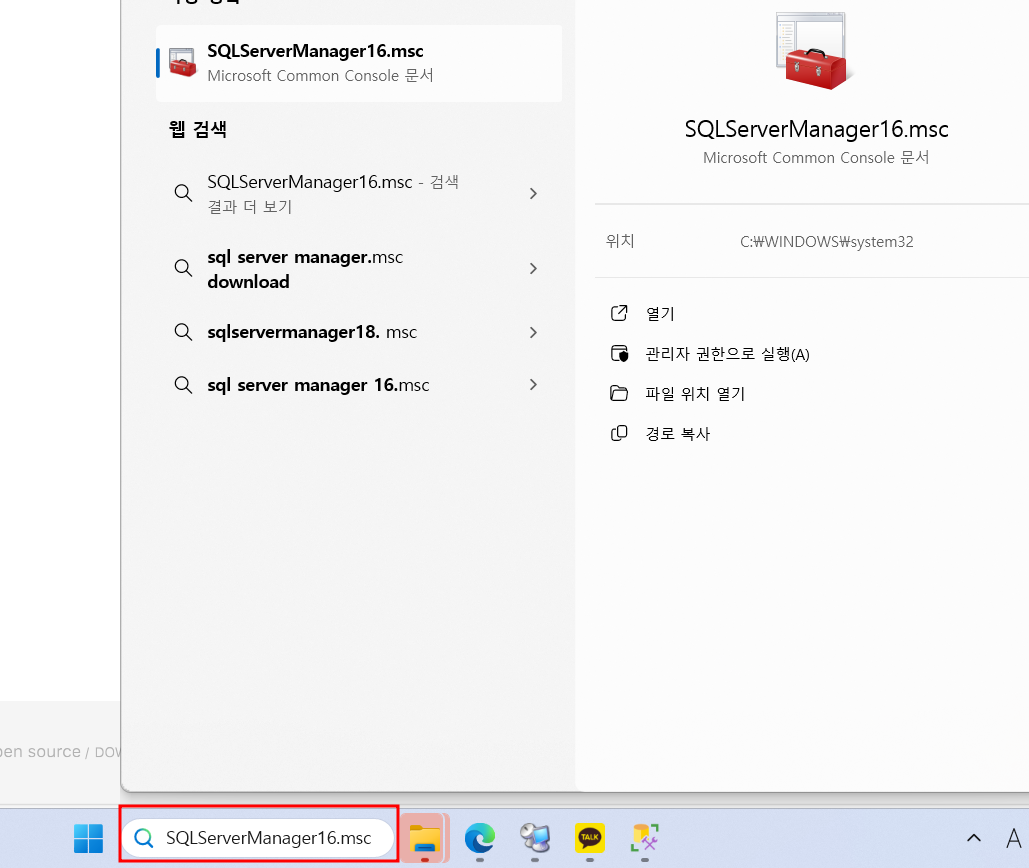Click the IME input mode 'A' indicator

(x=1014, y=838)
